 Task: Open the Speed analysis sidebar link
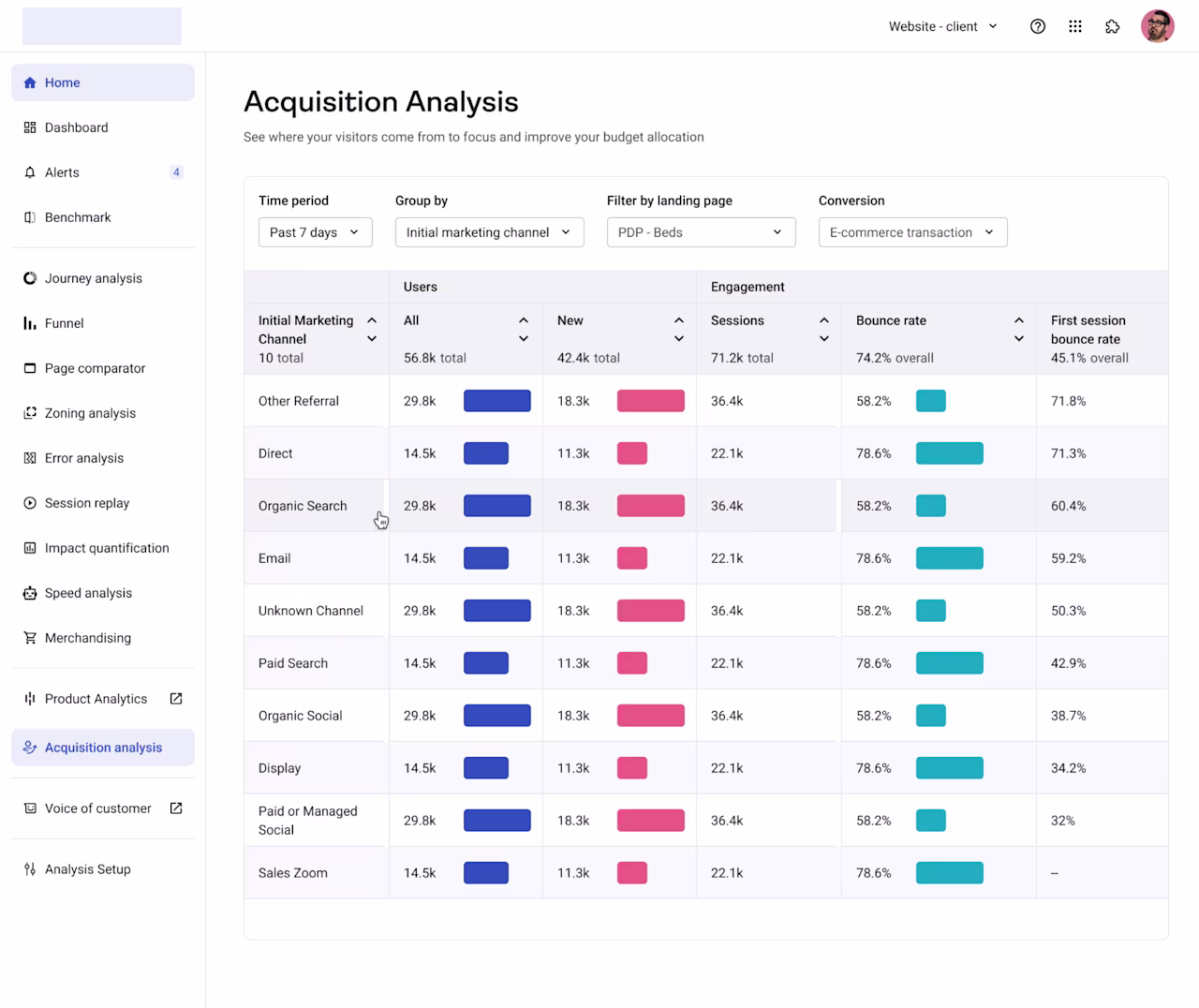coord(103,593)
